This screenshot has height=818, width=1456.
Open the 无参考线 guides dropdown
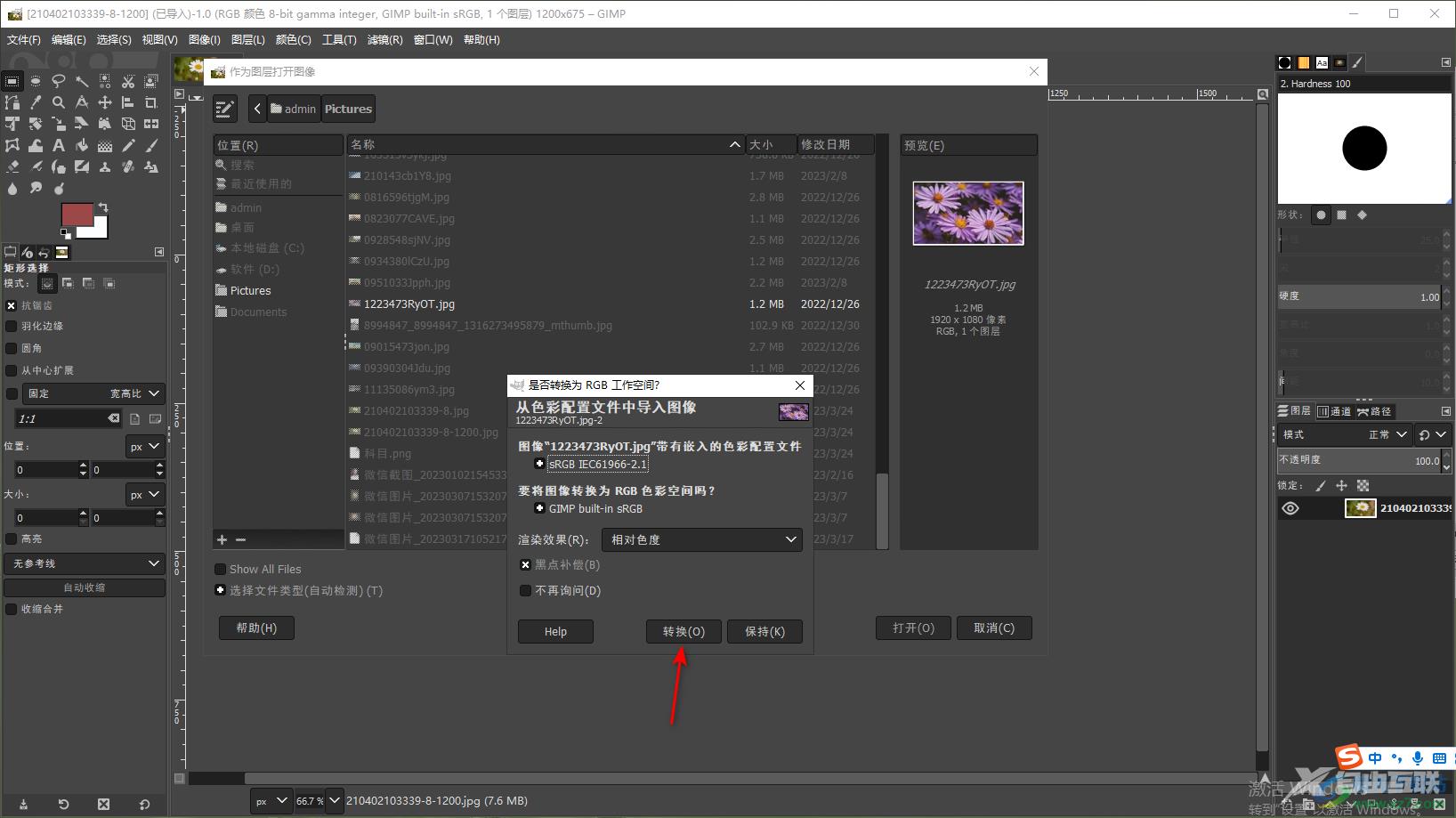(85, 563)
